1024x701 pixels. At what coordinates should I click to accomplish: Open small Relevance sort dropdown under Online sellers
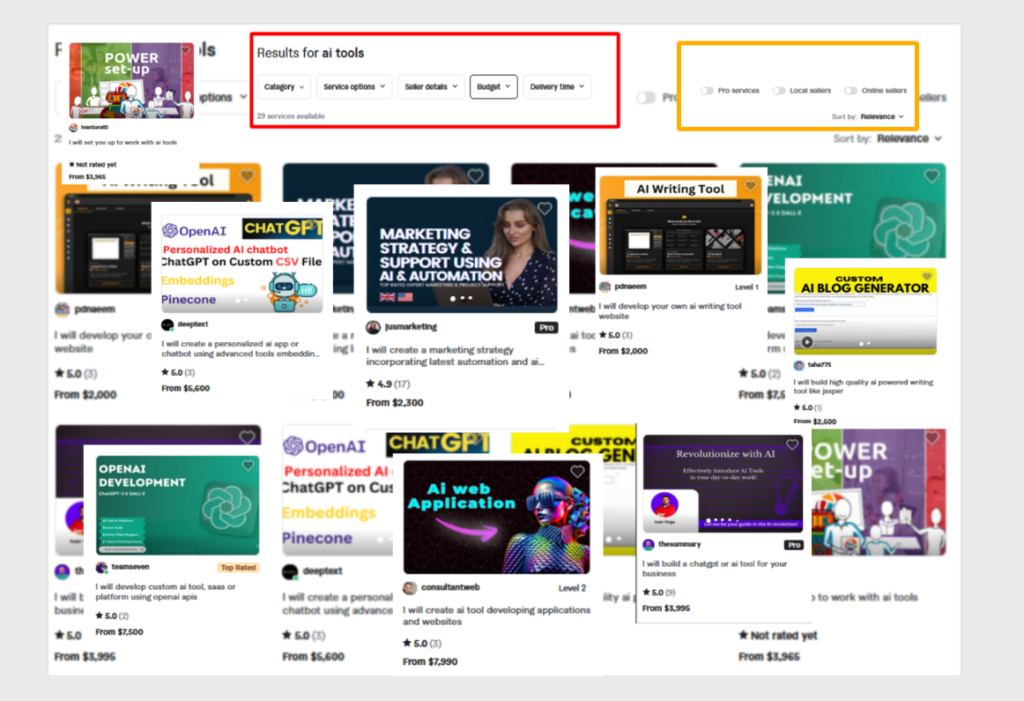point(882,116)
